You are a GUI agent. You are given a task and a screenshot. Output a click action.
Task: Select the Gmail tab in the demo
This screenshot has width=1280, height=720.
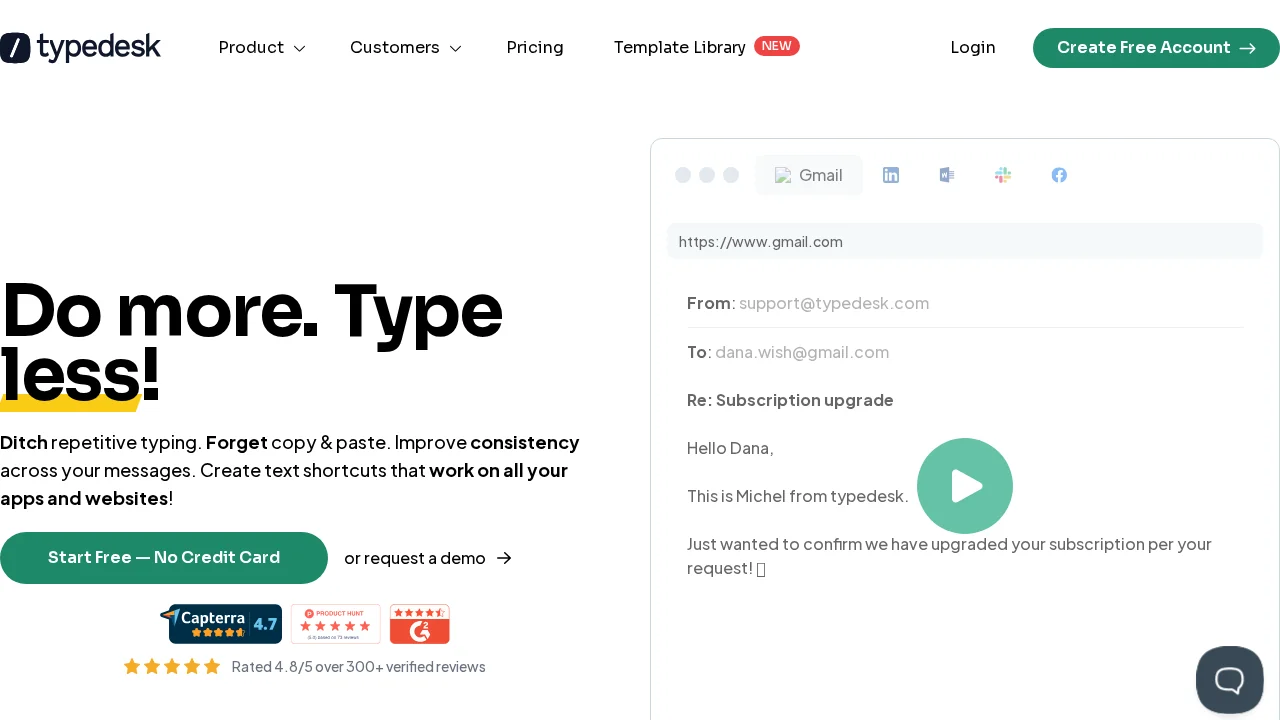click(x=809, y=175)
